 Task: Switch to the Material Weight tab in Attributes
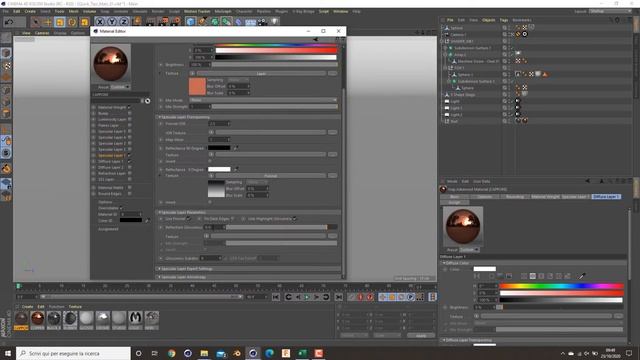coord(545,196)
